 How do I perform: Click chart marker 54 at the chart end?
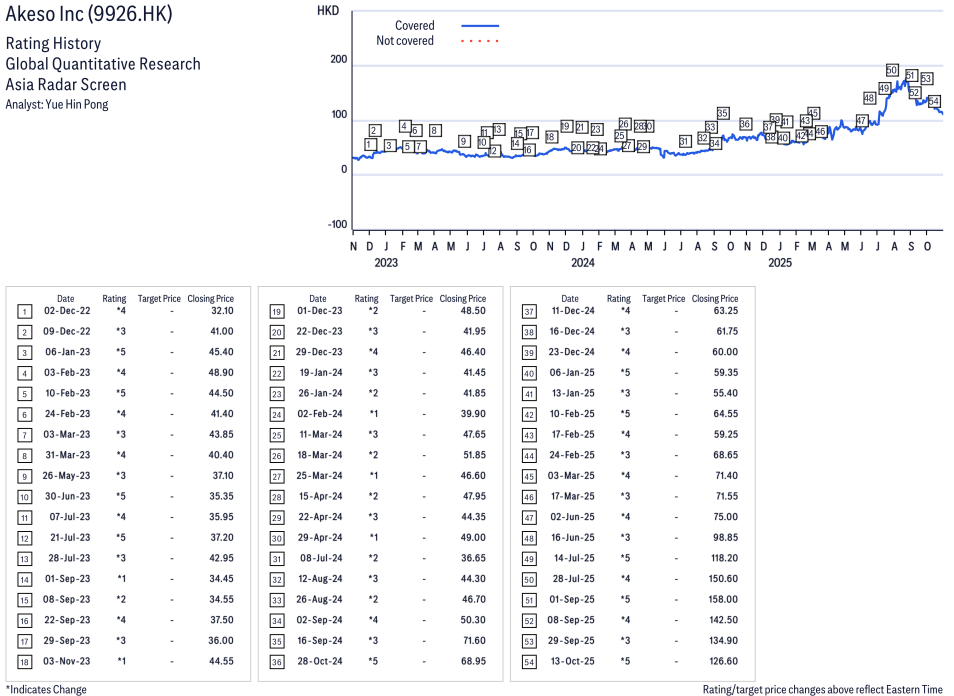934,101
